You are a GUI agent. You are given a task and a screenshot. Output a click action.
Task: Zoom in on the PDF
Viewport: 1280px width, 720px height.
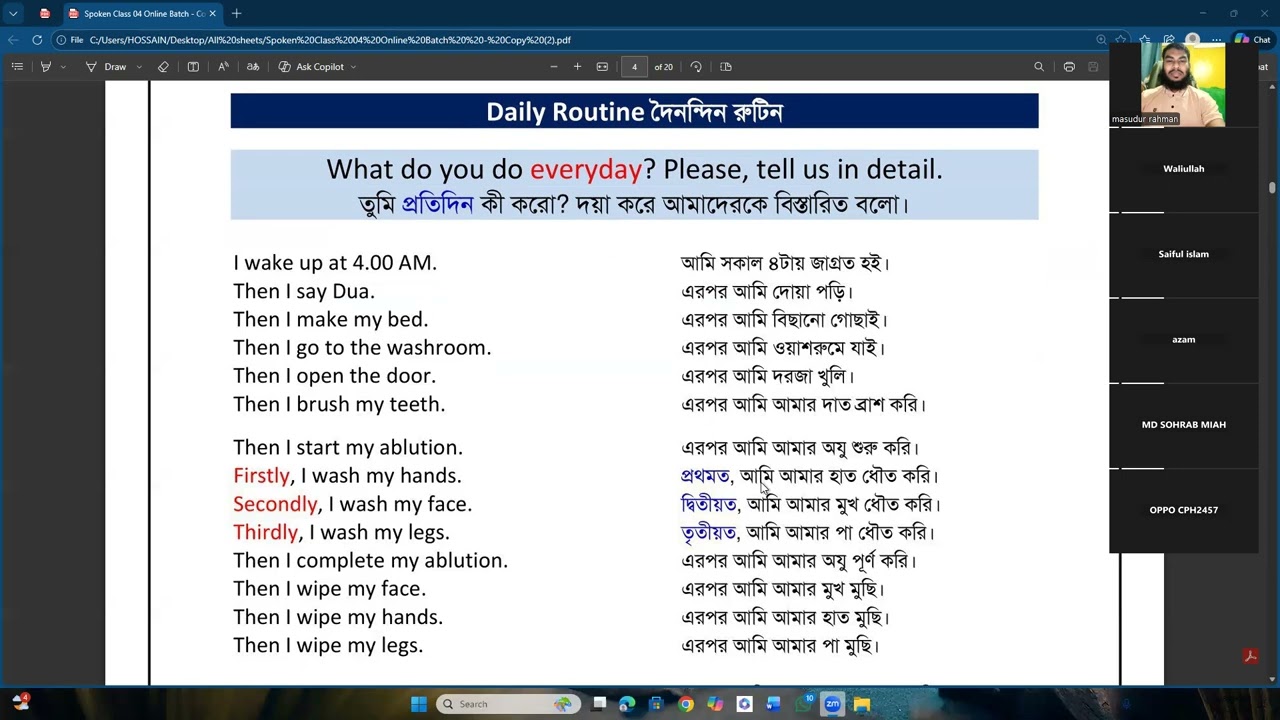[x=577, y=67]
